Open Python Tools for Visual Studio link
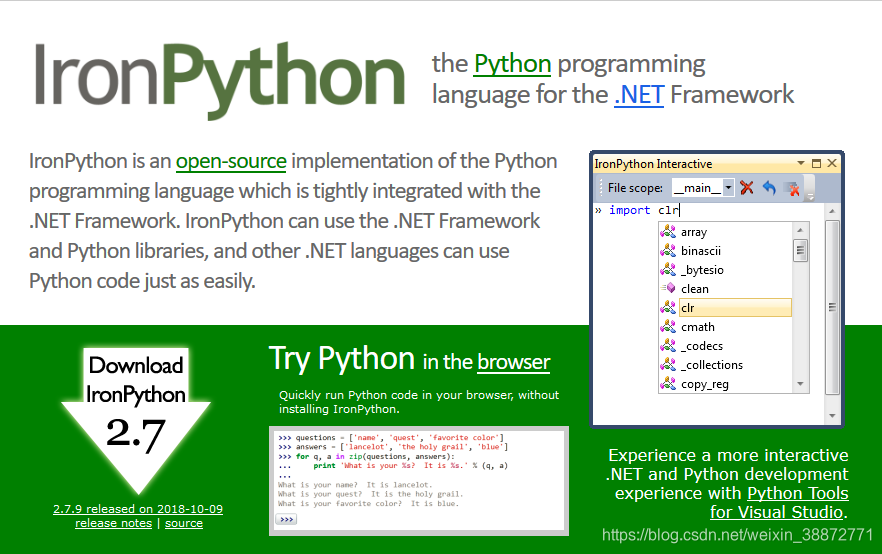882x554 pixels. pyautogui.click(x=779, y=502)
